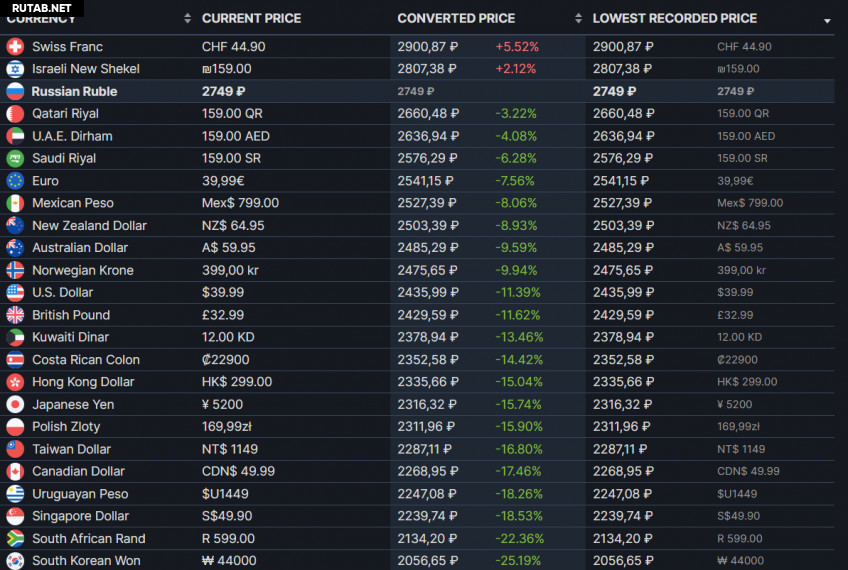The height and width of the screenshot is (570, 848).
Task: Click the Euro EU flag icon
Action: (15, 181)
